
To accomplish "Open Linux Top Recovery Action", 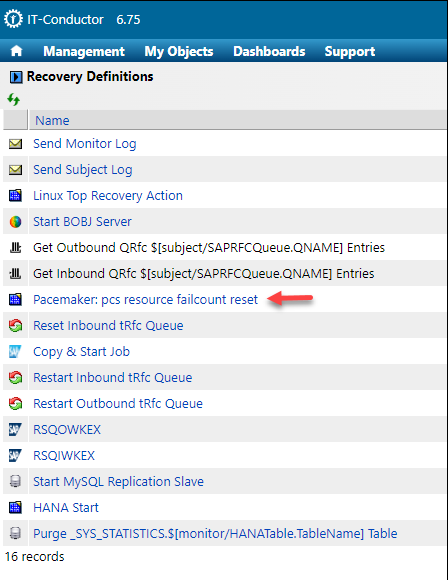I will (108, 196).
